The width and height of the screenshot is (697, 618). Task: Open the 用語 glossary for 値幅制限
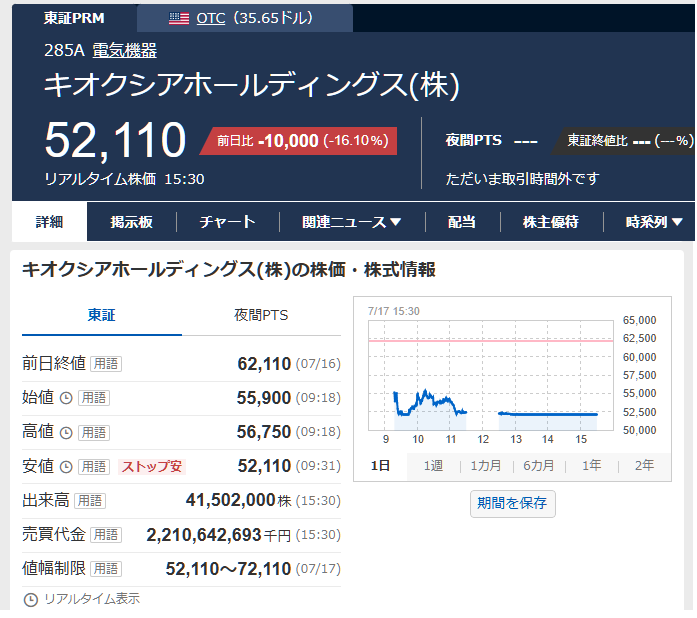tap(106, 569)
